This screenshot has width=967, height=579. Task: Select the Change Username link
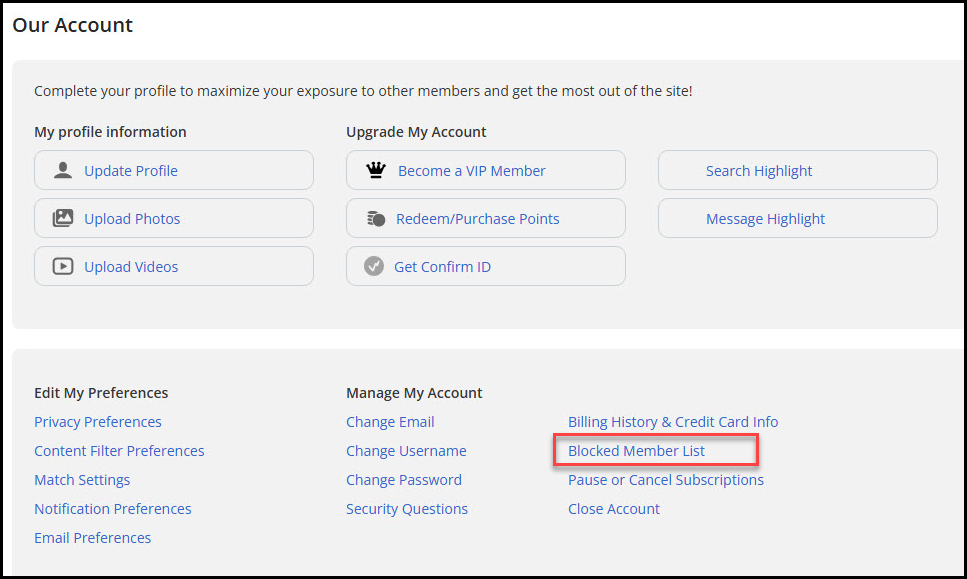(406, 451)
